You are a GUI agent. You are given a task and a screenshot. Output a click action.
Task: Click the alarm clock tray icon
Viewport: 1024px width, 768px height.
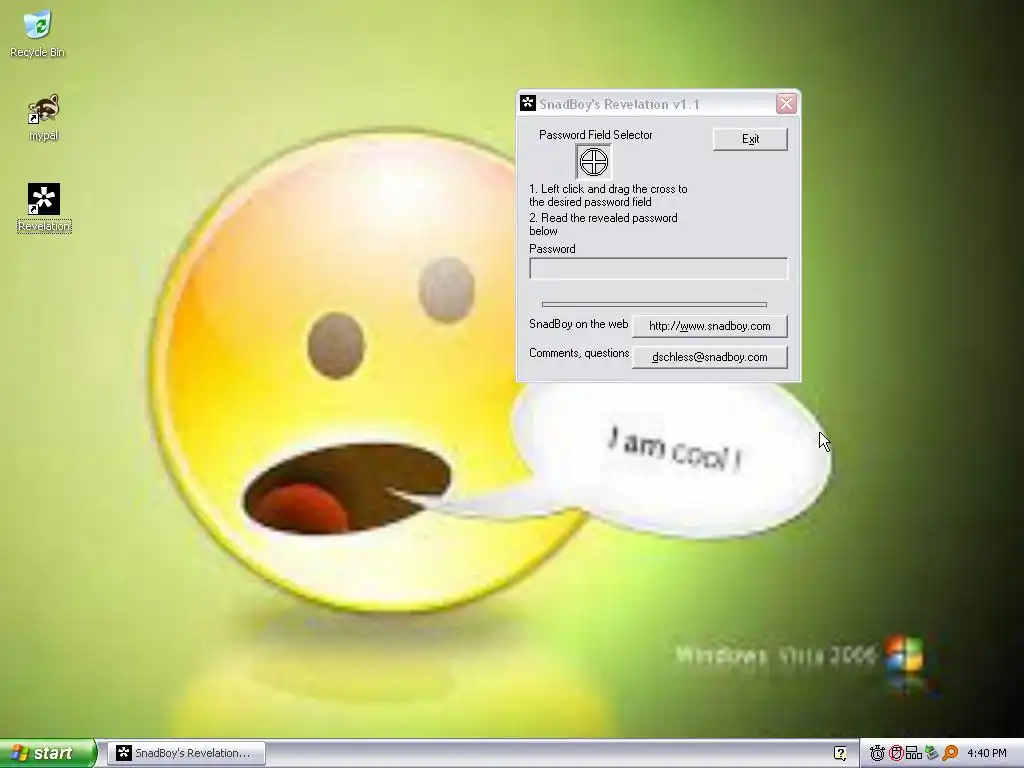click(x=877, y=753)
